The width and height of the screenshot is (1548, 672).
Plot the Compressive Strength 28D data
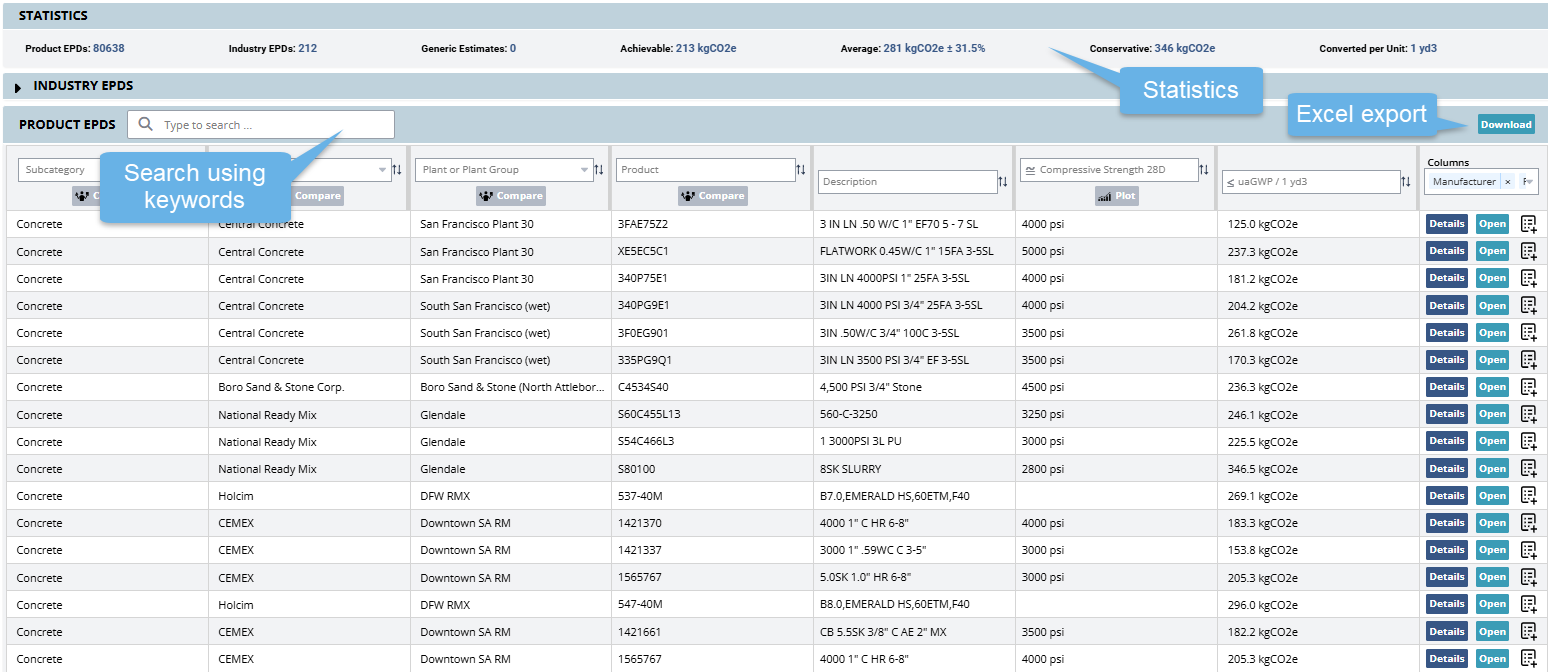pyautogui.click(x=1116, y=196)
